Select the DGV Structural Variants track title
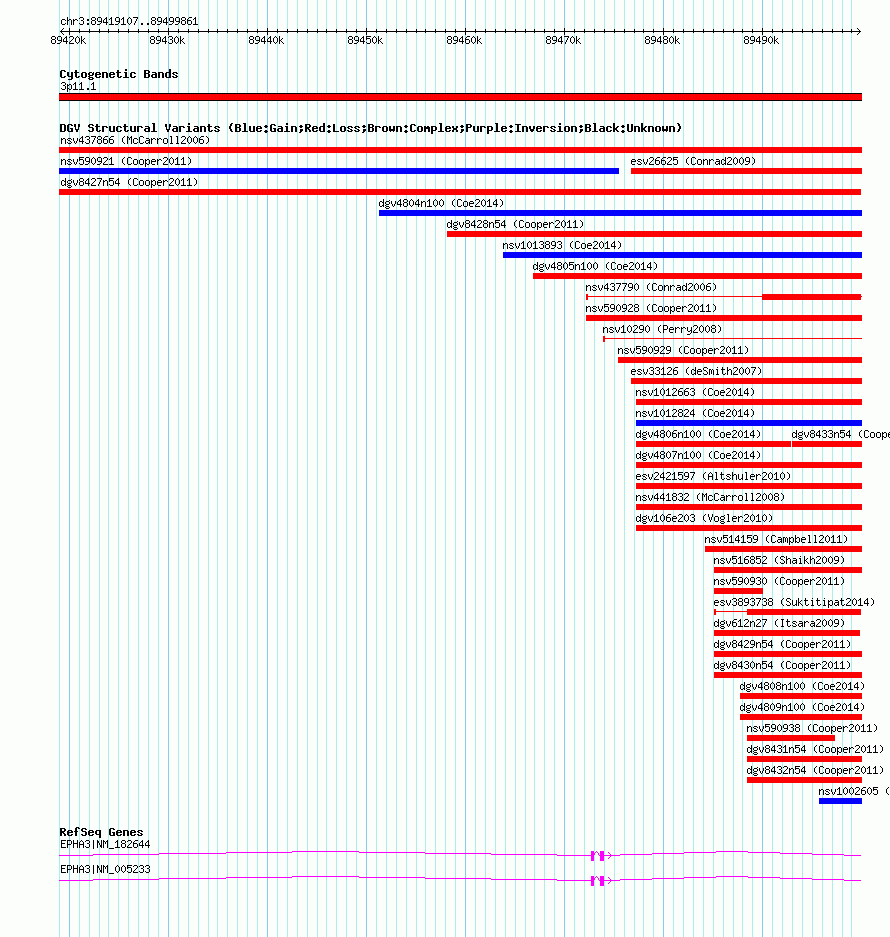The width and height of the screenshot is (890, 937). 371,128
